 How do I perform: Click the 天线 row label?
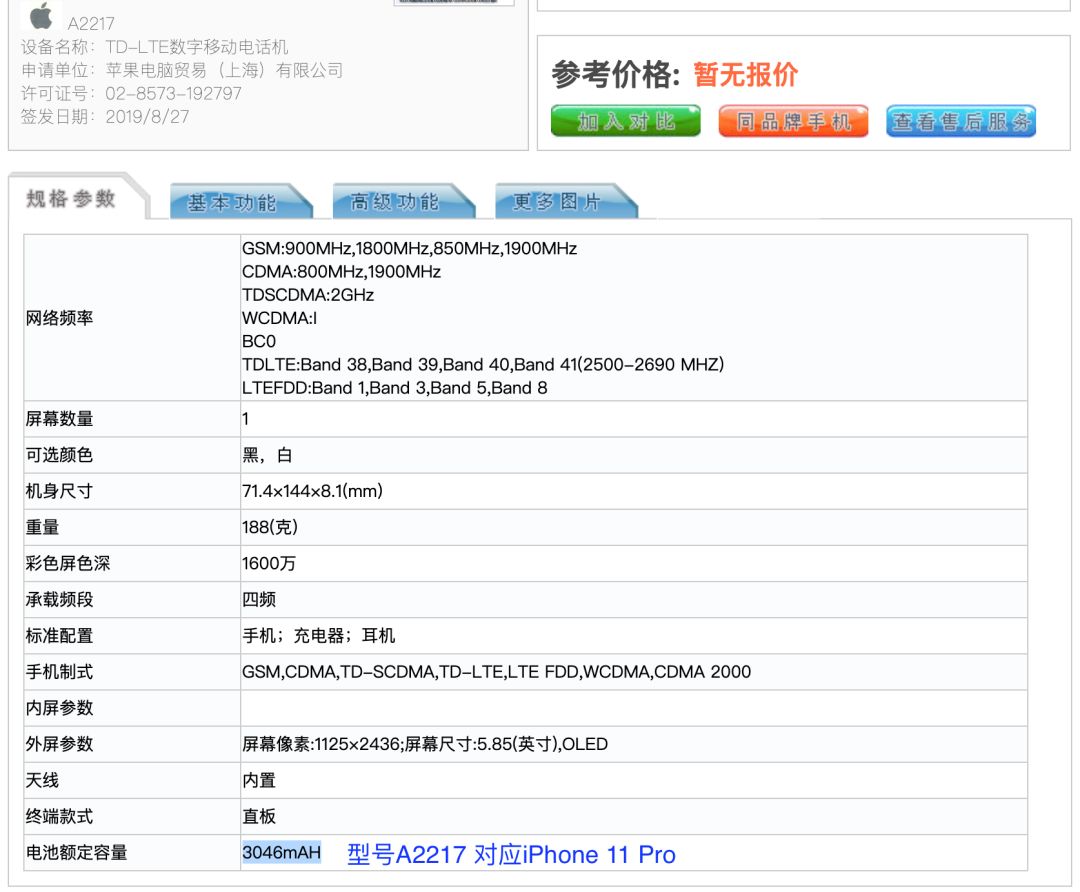(x=42, y=780)
